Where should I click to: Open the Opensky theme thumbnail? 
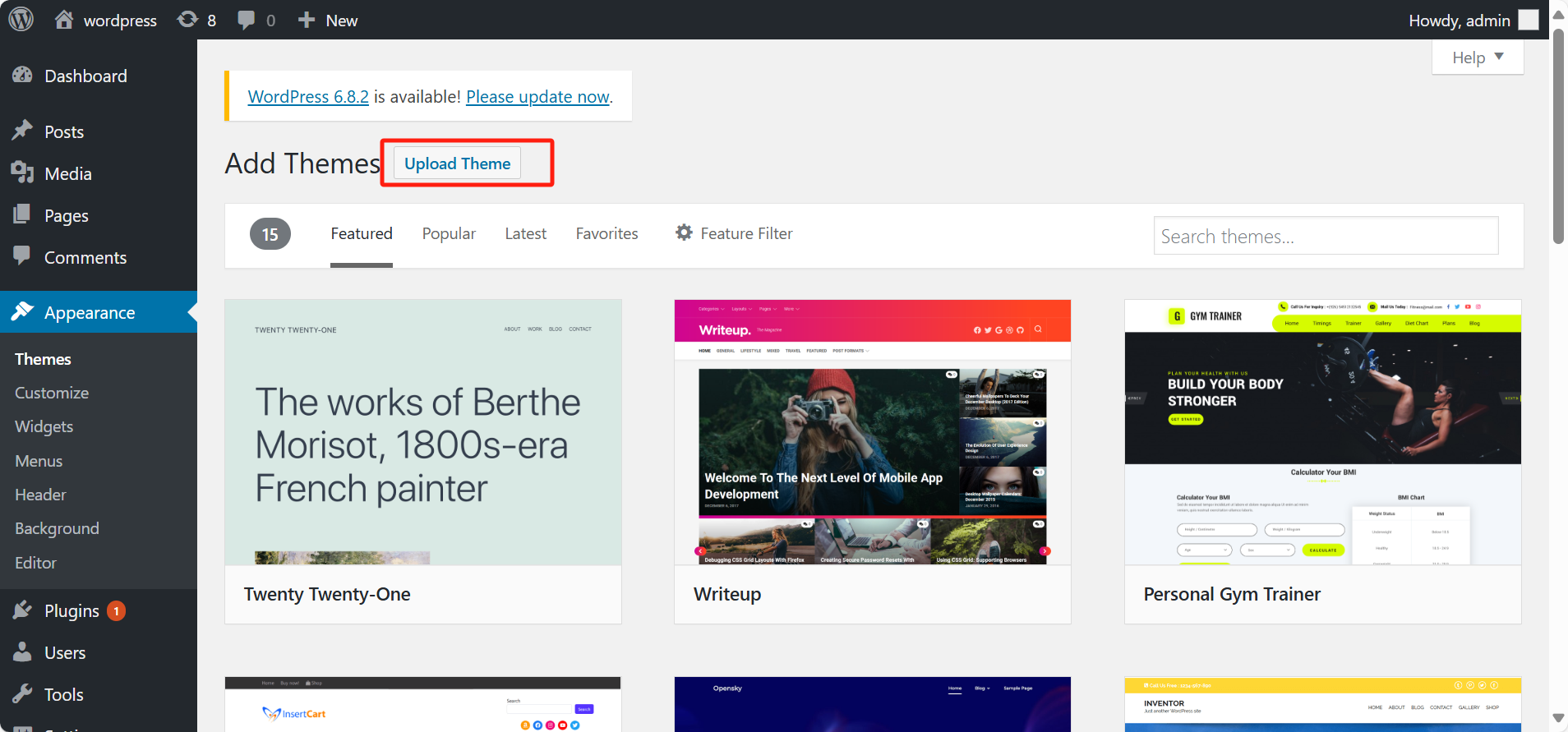point(873,704)
